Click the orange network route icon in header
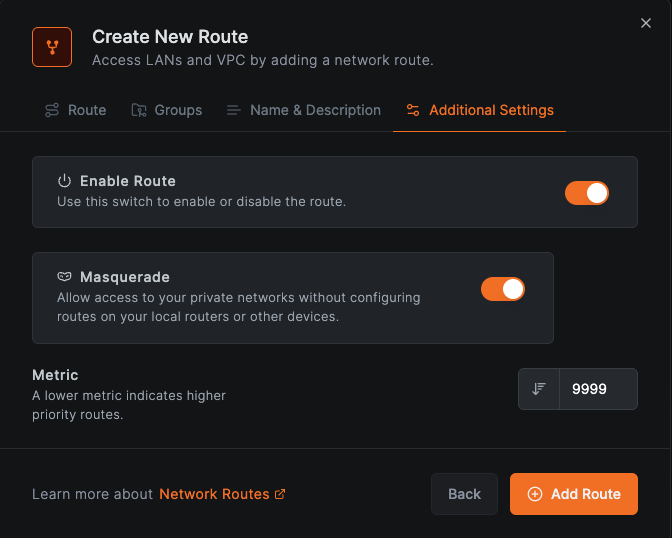 tap(52, 46)
